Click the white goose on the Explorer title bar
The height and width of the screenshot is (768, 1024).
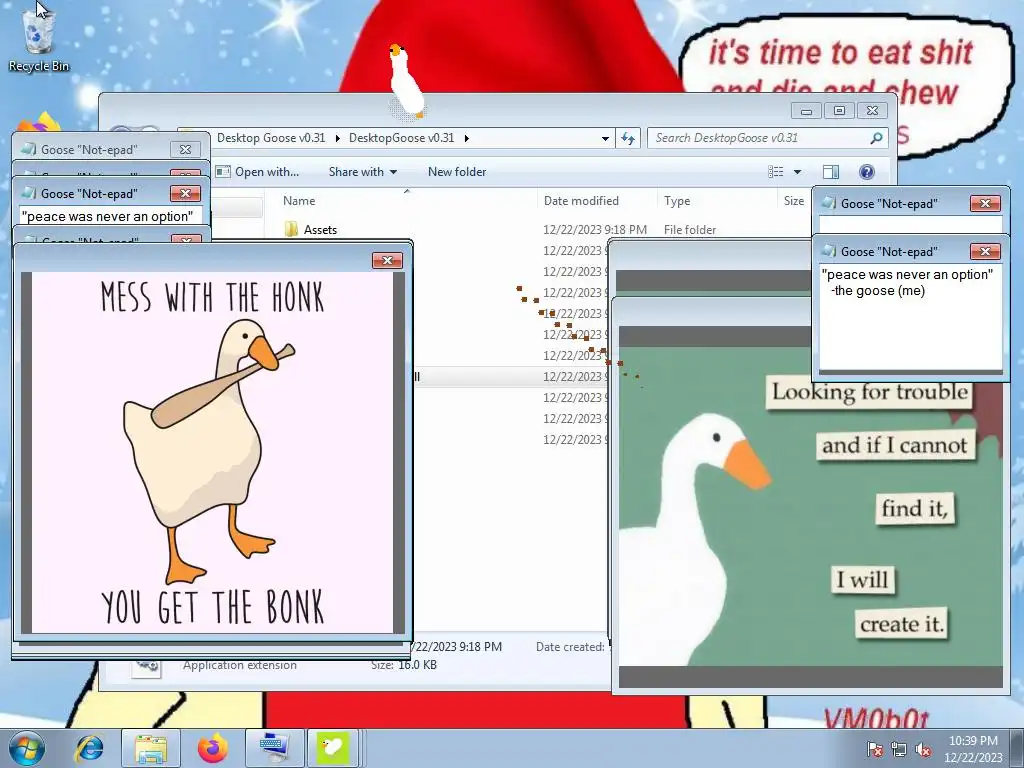(x=406, y=82)
